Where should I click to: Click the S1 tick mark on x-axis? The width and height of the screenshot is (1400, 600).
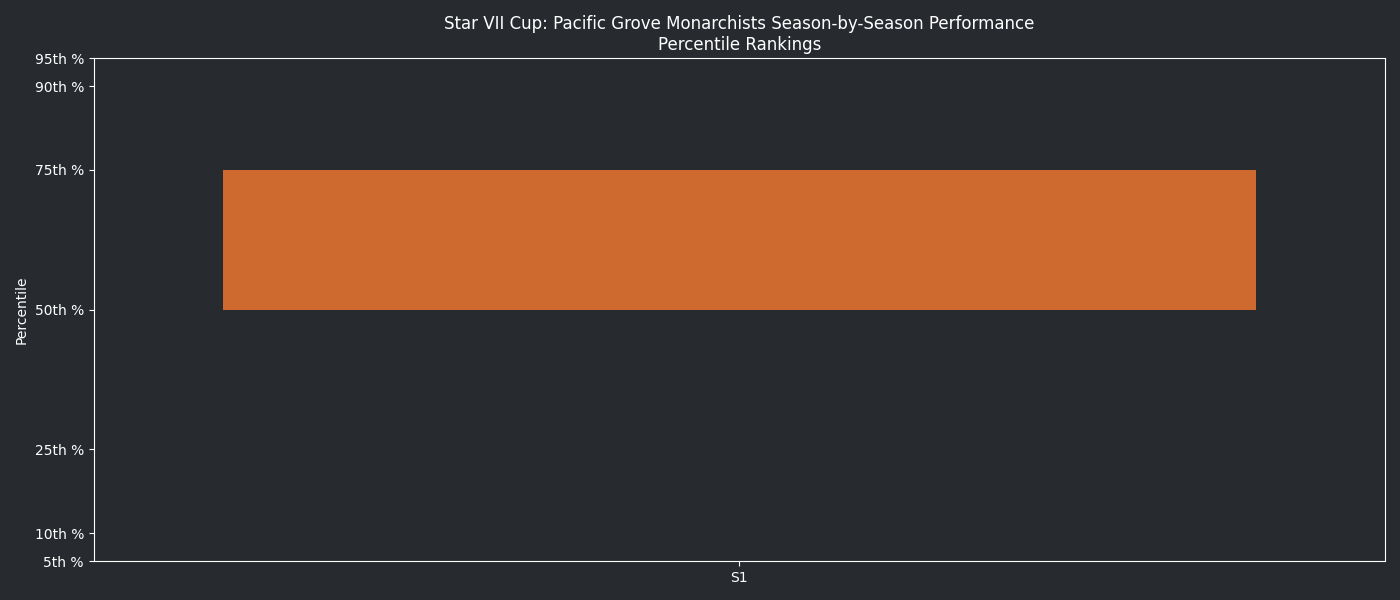tap(739, 564)
